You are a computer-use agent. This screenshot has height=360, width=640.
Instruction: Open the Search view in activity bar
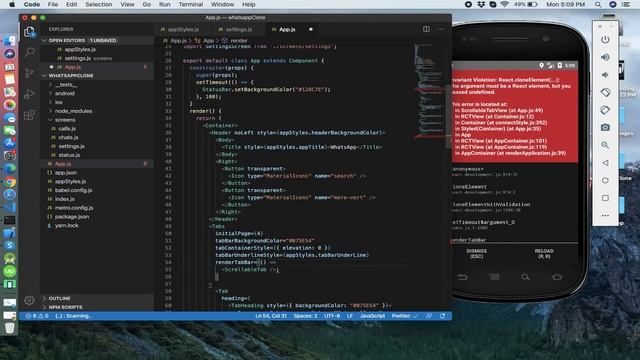pos(29,52)
